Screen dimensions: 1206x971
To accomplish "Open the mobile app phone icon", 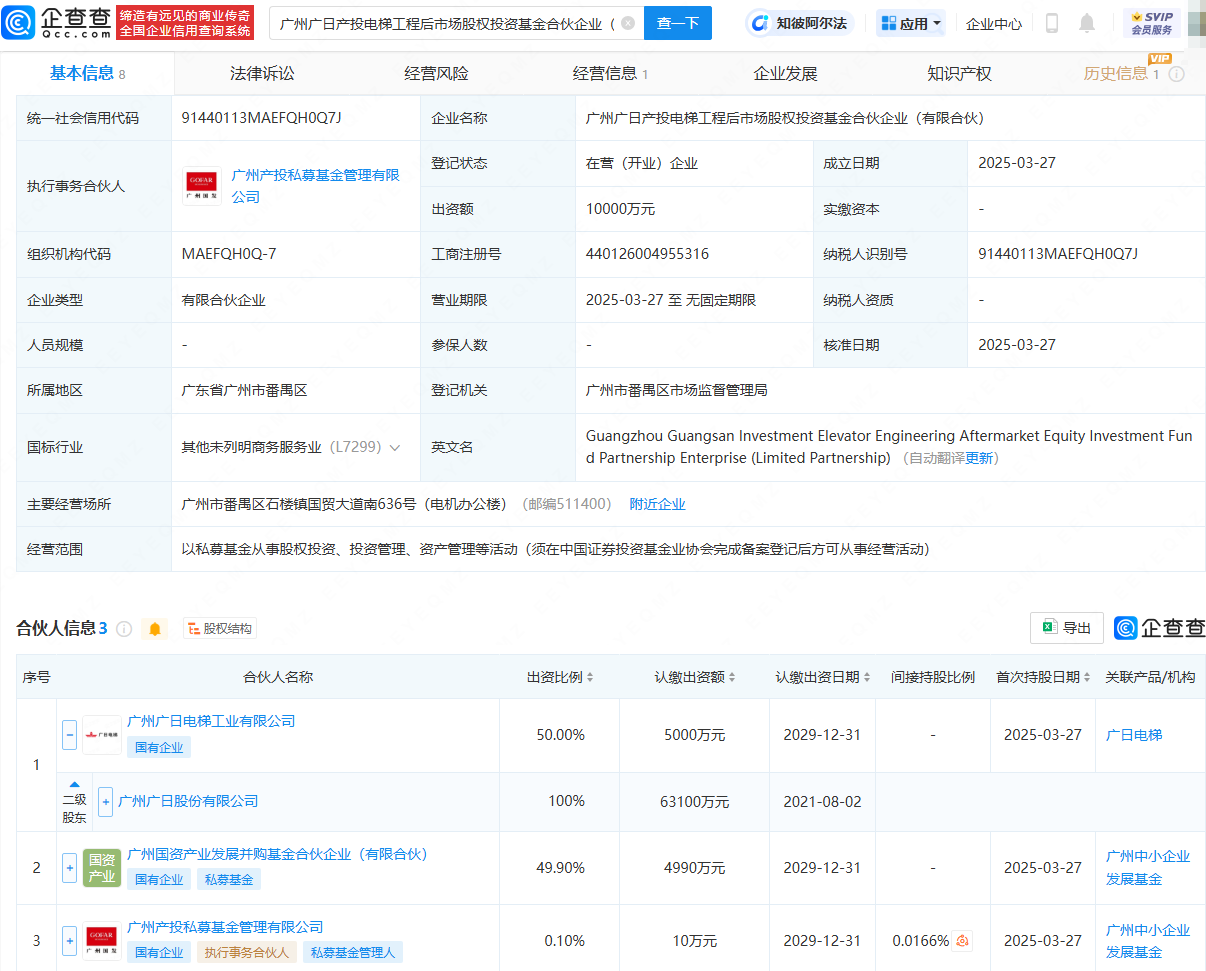I will (1051, 23).
